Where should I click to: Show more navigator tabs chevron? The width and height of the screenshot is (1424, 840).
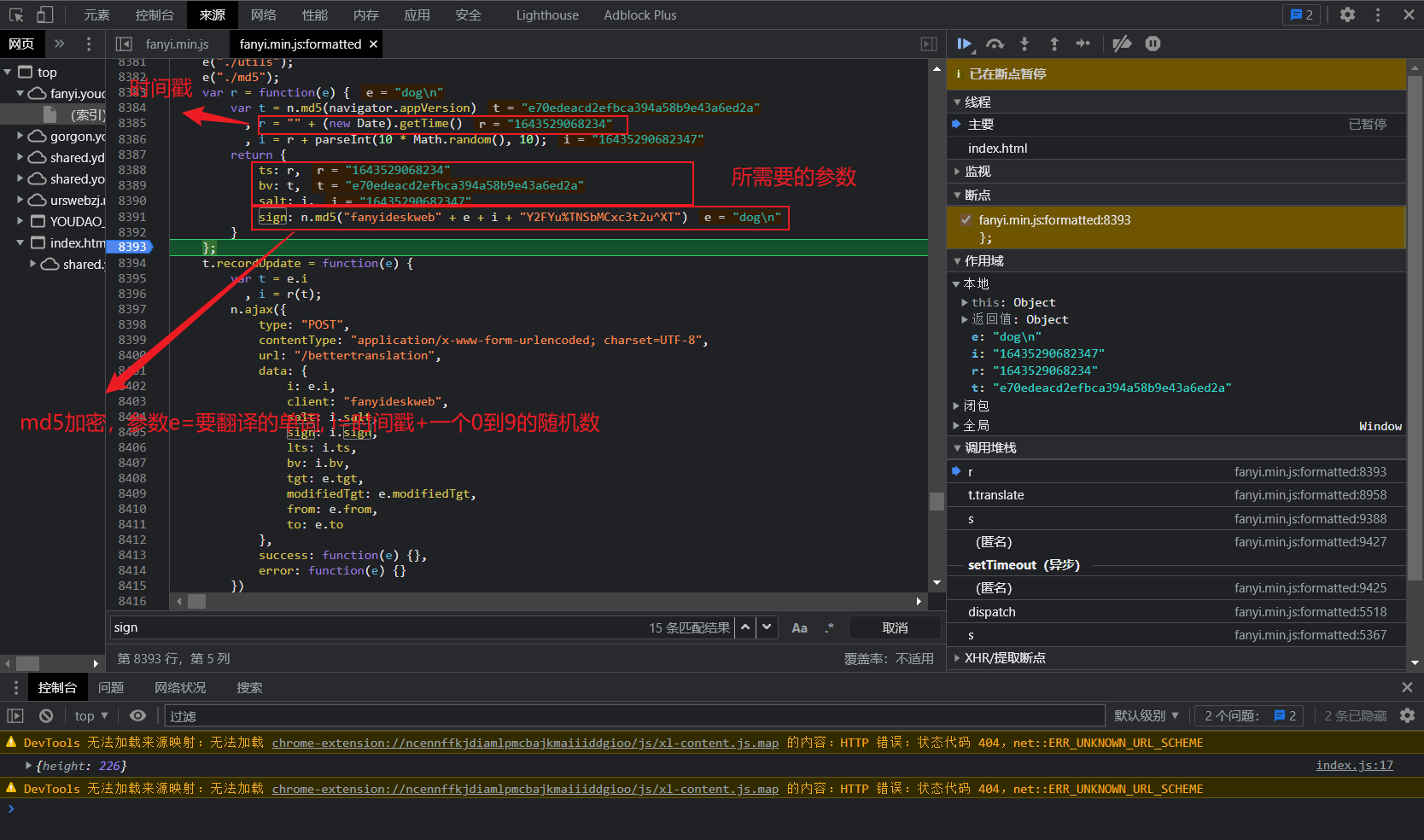pos(59,44)
